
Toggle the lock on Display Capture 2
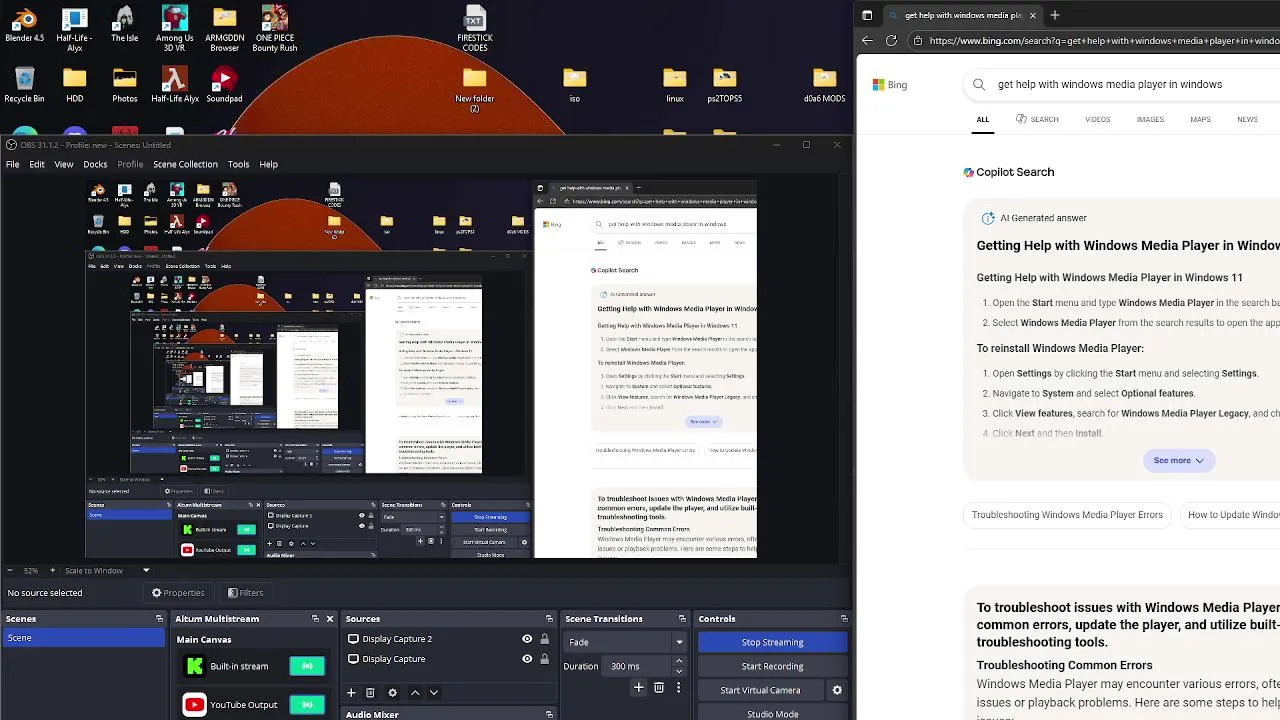click(544, 639)
